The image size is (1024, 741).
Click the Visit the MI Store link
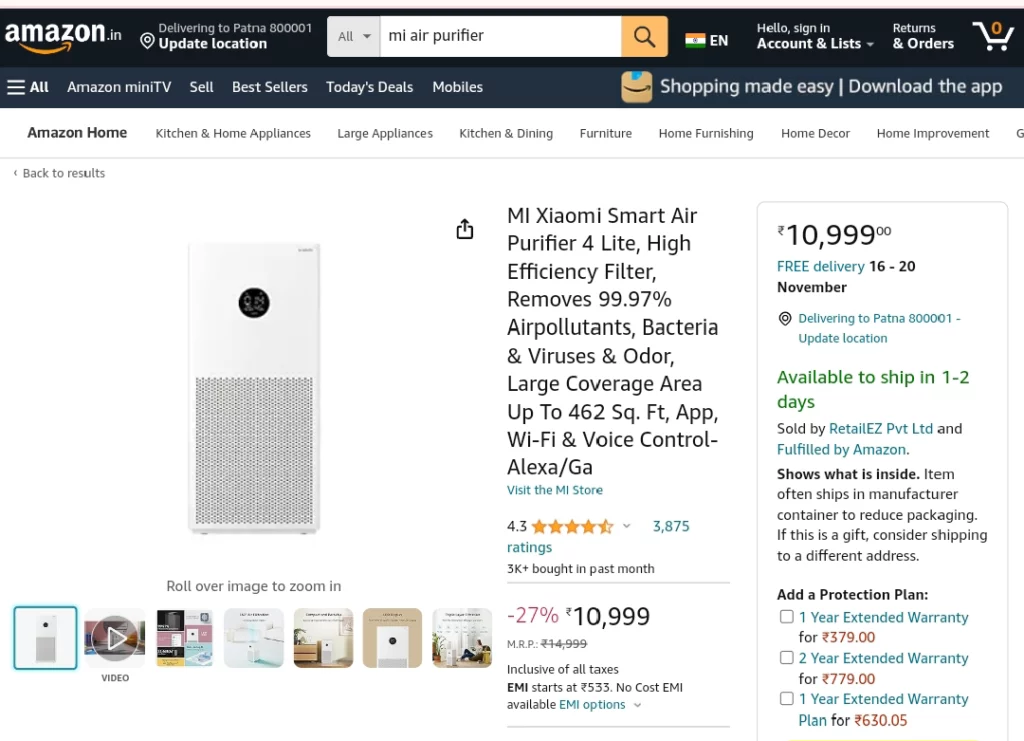[x=554, y=490]
